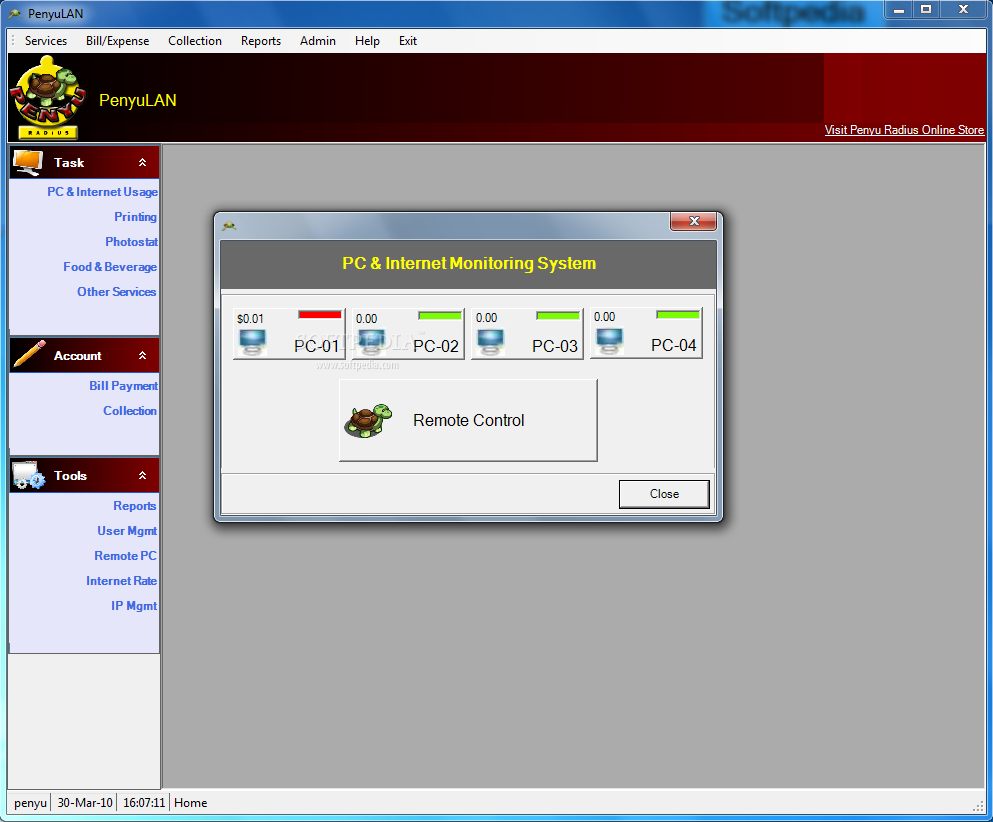Select the PC-01 station label
The width and height of the screenshot is (993, 822).
coord(317,346)
